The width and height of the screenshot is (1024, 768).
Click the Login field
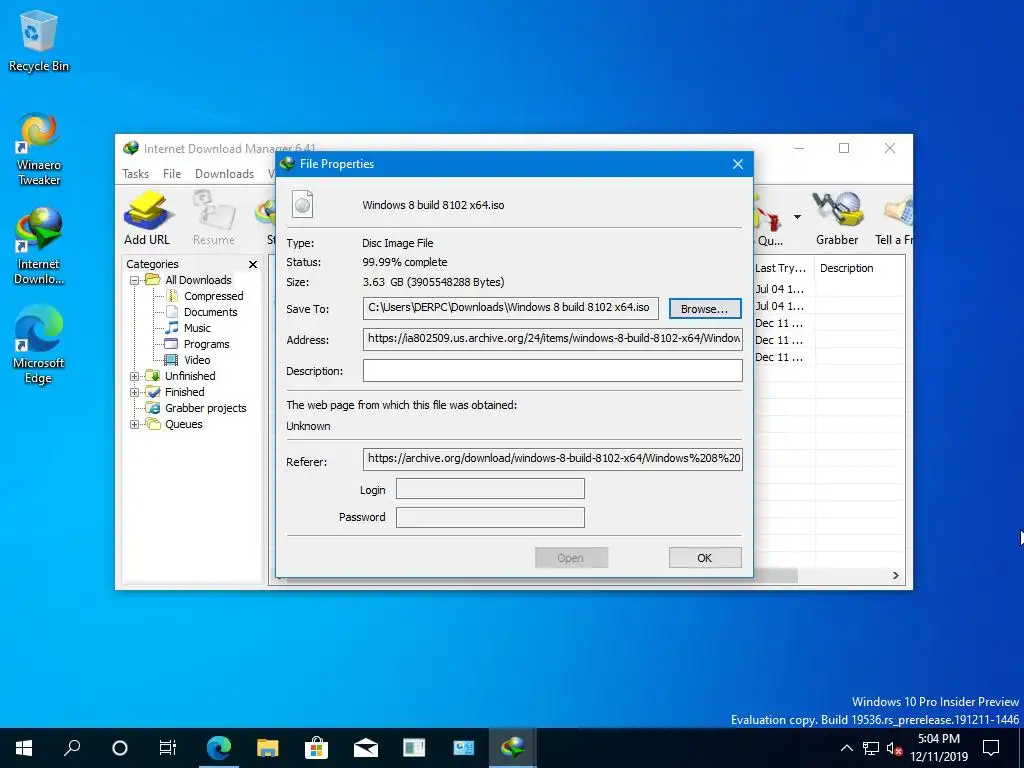(490, 488)
